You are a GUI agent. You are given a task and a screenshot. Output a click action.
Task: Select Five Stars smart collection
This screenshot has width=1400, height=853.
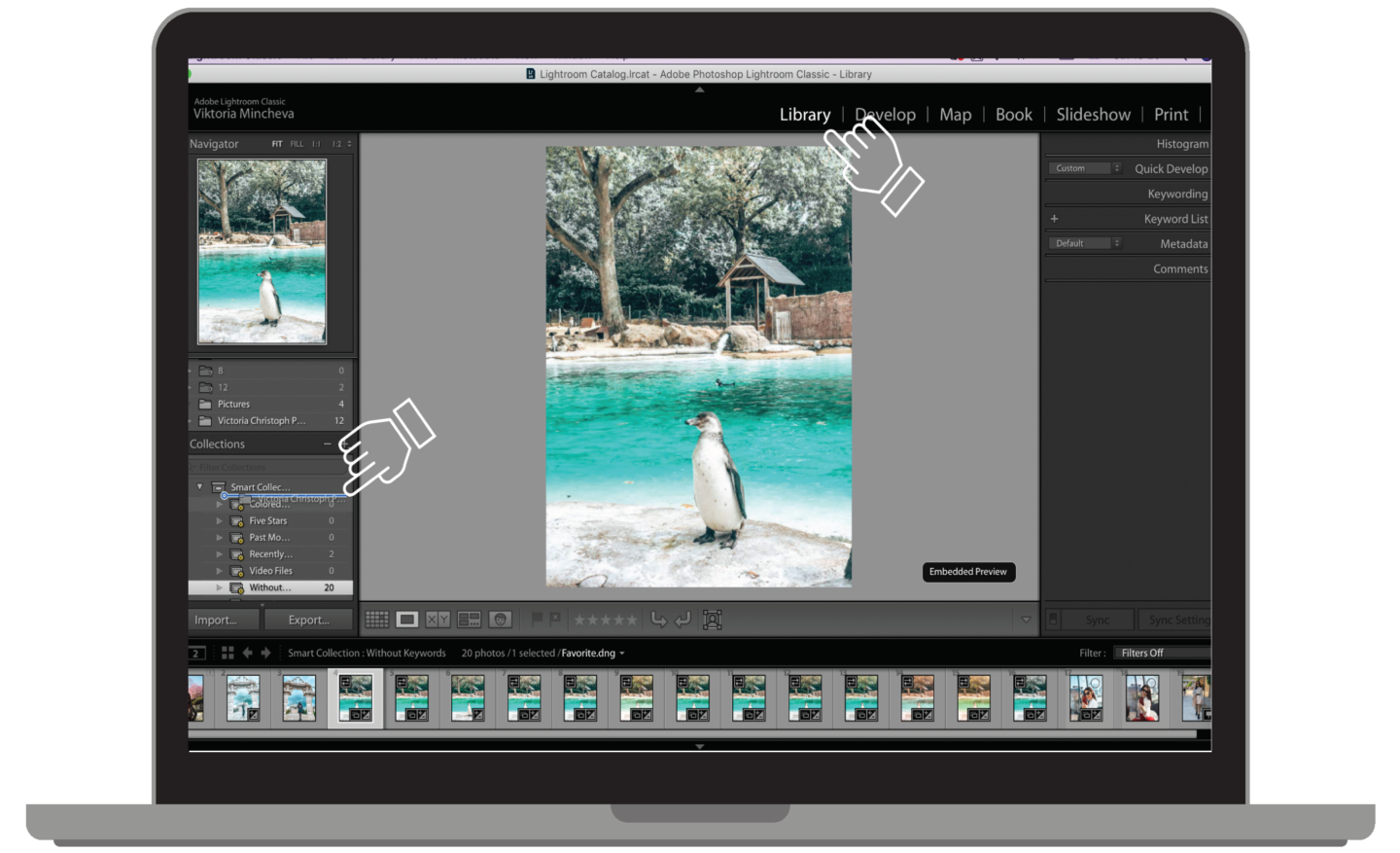pos(270,521)
